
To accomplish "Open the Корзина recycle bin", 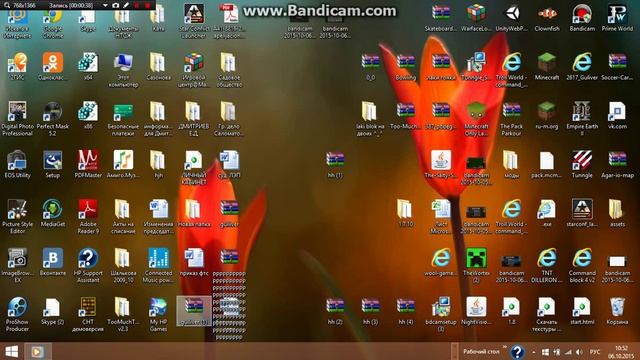I will (617, 311).
